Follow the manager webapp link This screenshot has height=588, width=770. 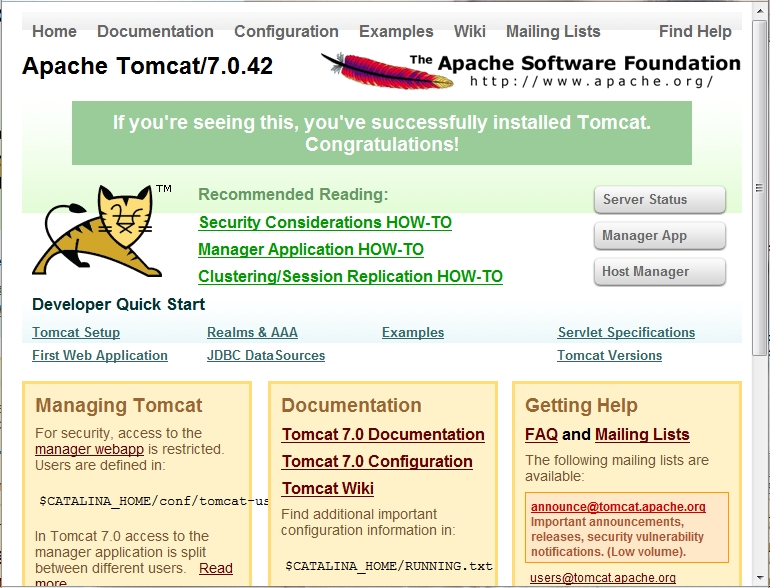pyautogui.click(x=89, y=449)
